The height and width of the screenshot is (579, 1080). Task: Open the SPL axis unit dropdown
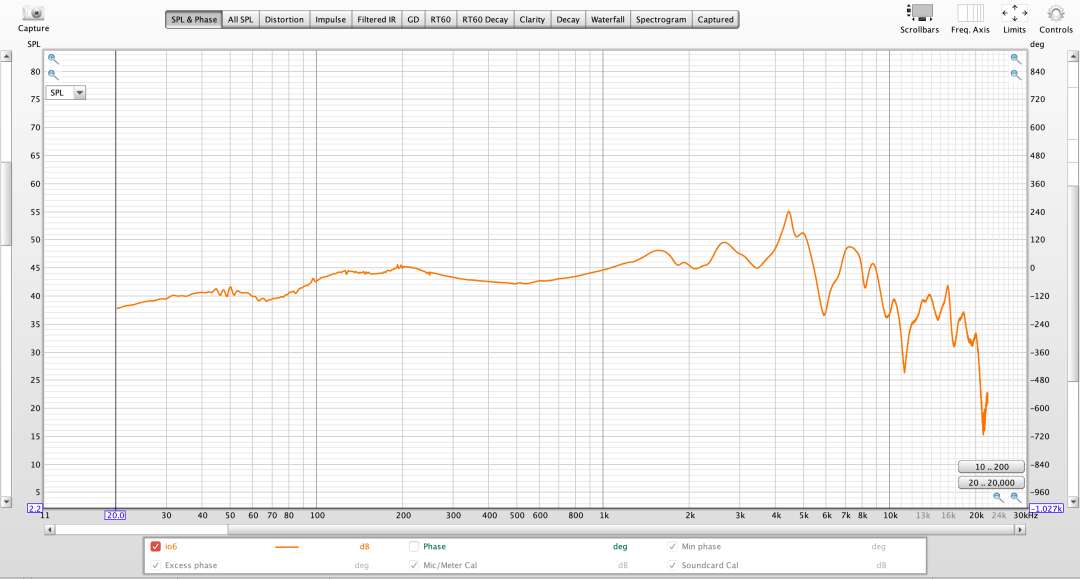(x=66, y=92)
